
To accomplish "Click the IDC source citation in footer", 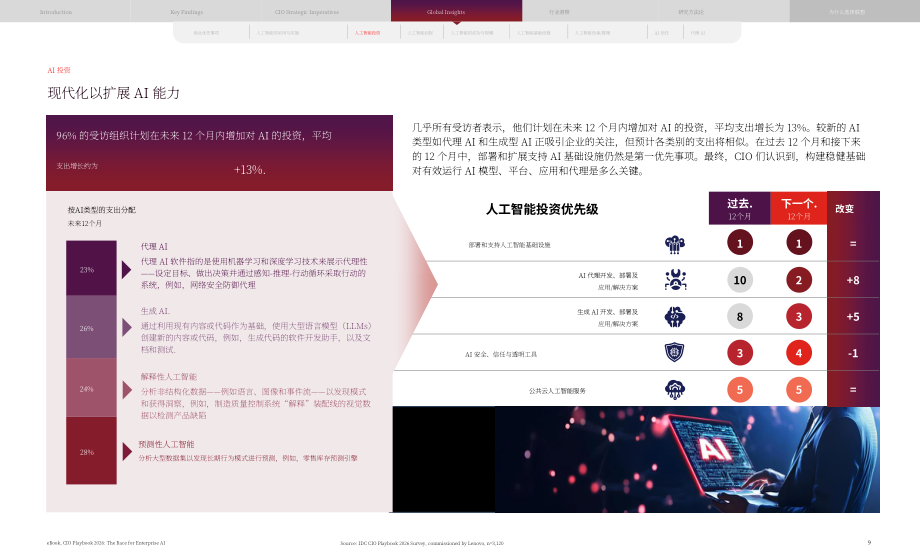I will point(422,543).
